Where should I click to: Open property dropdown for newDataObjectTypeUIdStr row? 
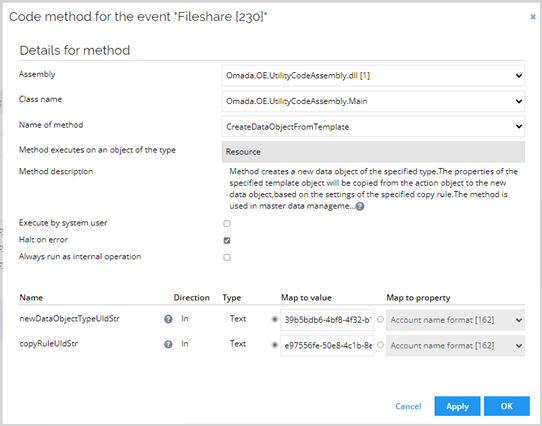[x=455, y=320]
